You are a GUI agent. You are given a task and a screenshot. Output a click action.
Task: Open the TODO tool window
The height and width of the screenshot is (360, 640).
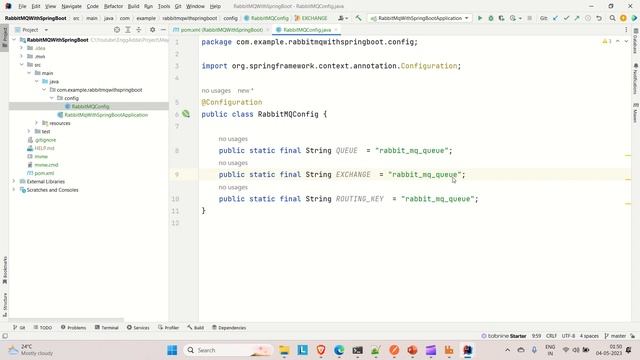tap(42, 327)
